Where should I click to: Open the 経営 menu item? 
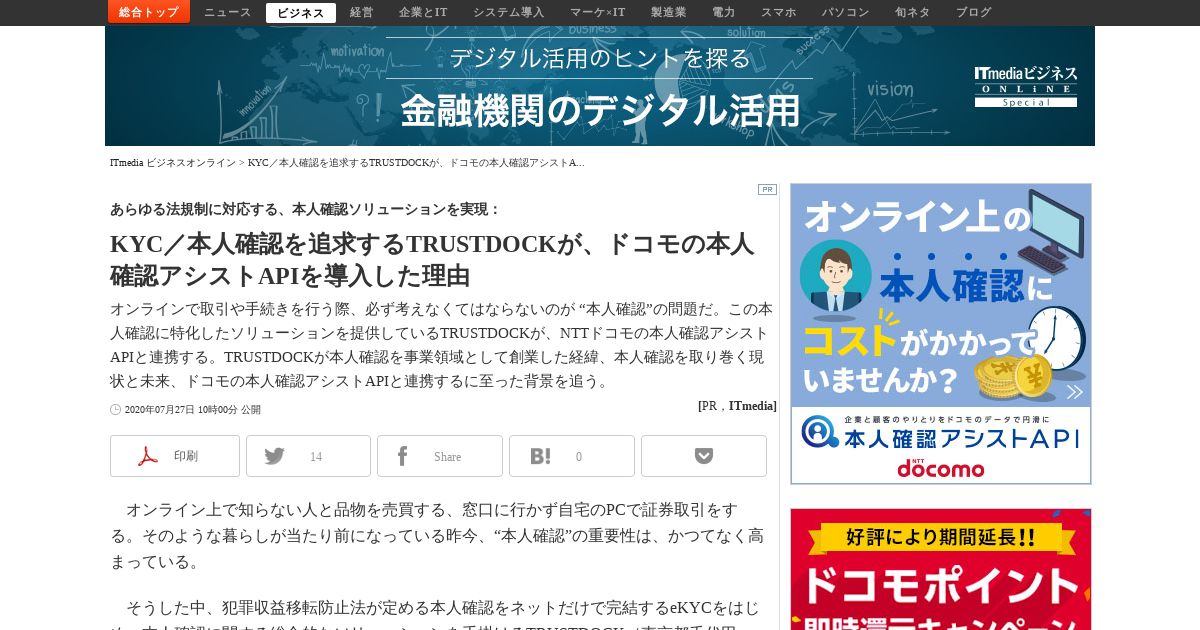point(362,12)
